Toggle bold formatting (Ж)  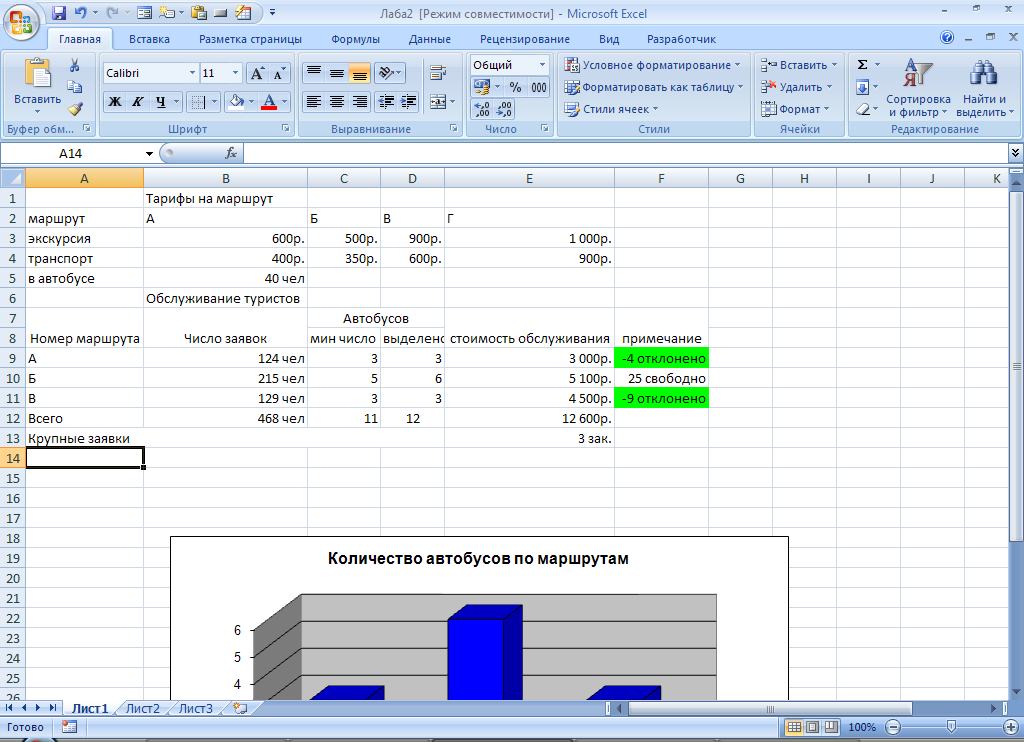click(115, 101)
